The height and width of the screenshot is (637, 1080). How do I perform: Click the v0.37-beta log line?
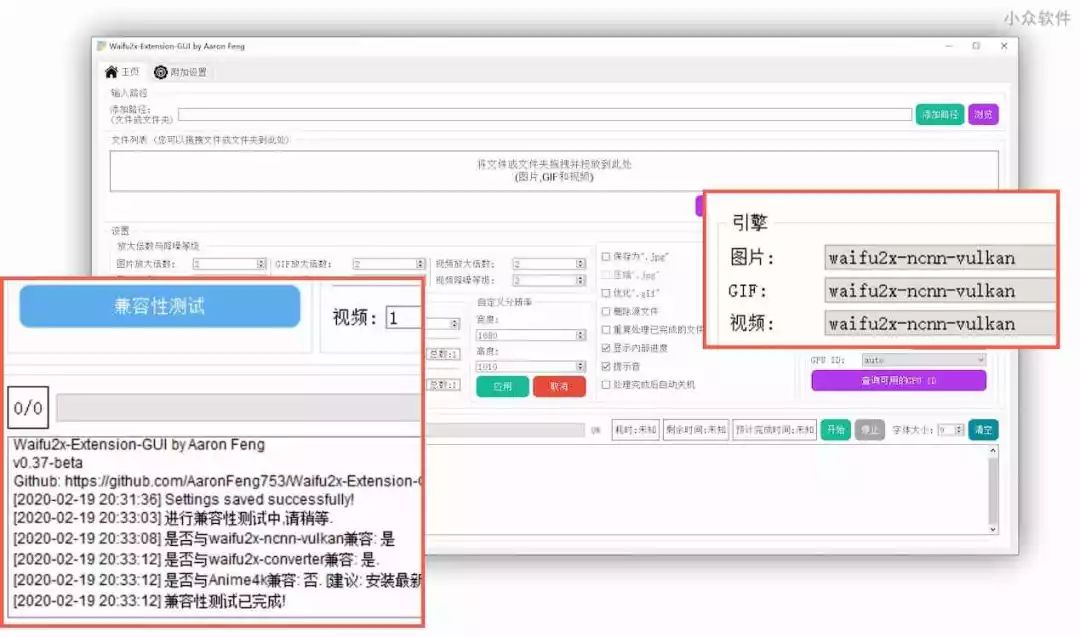(x=48, y=463)
